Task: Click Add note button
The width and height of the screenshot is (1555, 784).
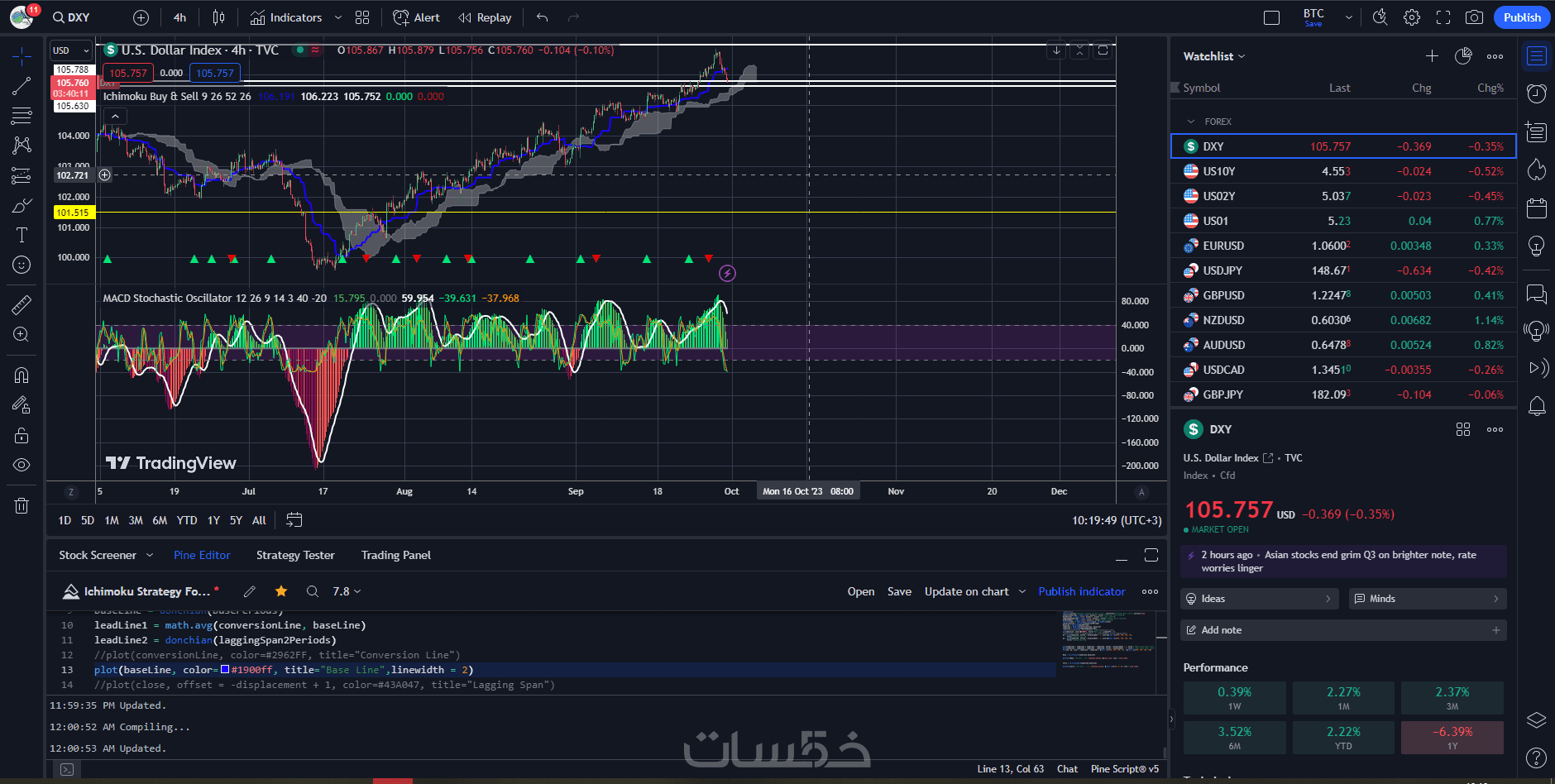Action: click(1343, 630)
